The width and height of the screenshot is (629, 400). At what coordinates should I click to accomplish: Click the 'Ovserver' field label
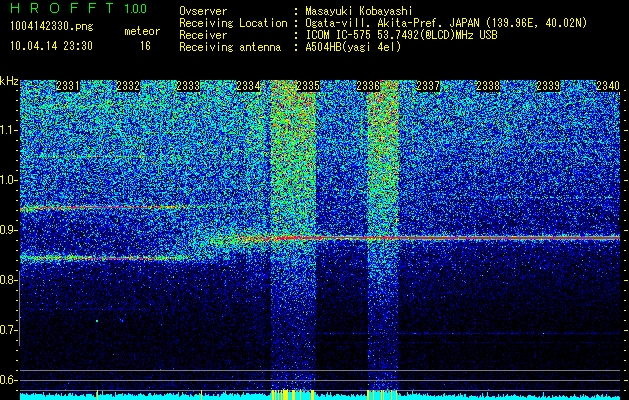pos(203,11)
